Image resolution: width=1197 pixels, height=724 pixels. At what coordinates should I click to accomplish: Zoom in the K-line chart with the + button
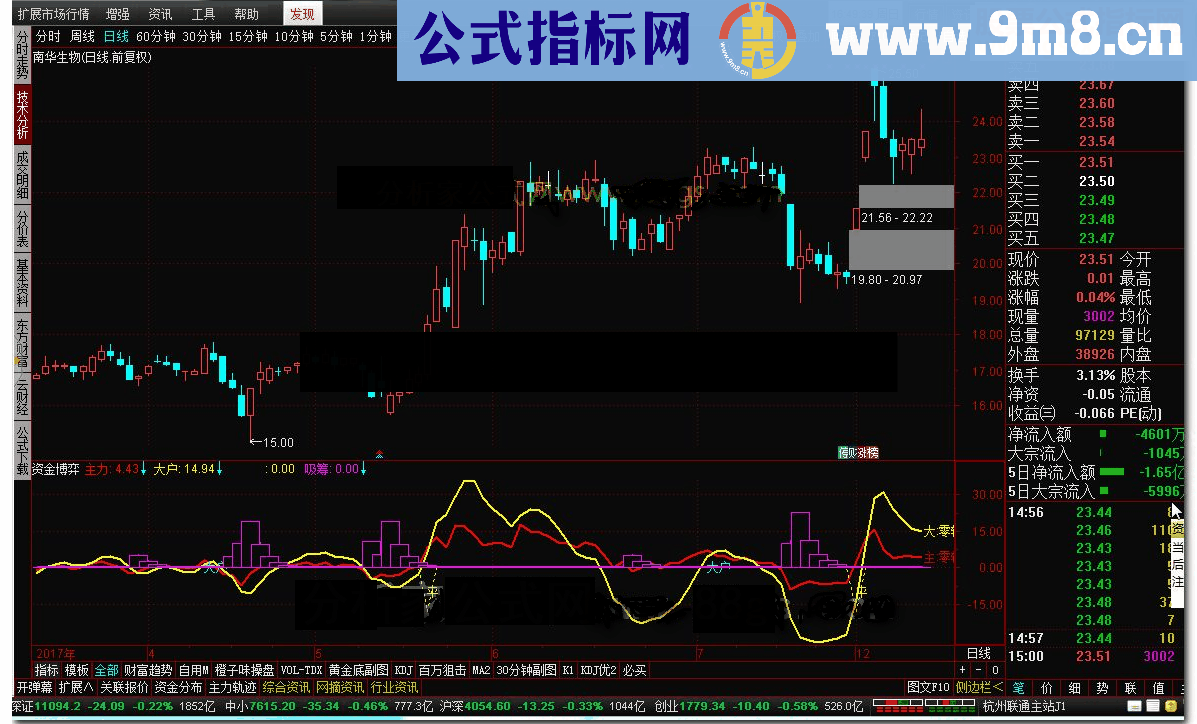pos(962,669)
